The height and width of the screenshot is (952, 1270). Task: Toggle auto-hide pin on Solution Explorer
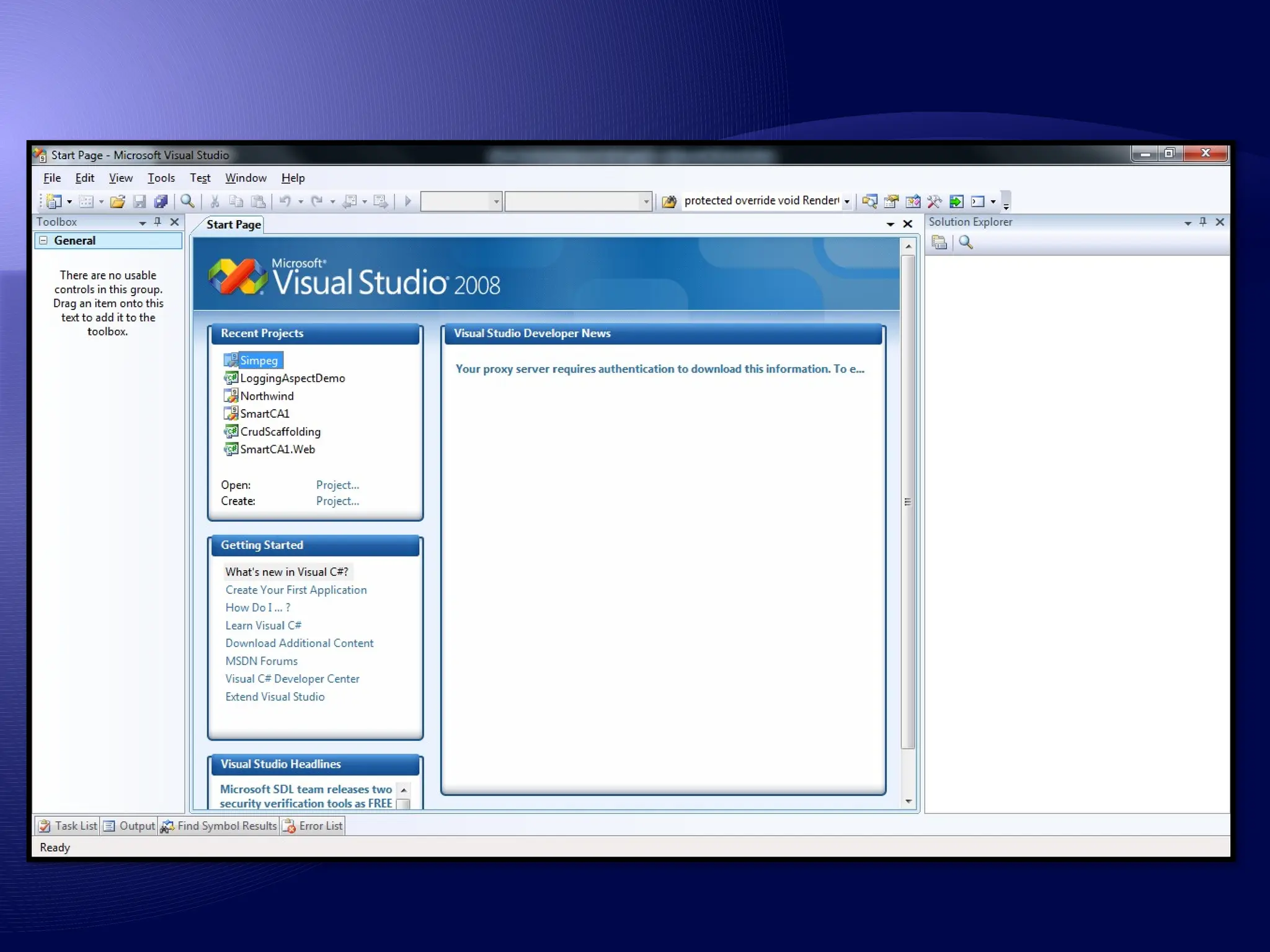pos(1203,222)
